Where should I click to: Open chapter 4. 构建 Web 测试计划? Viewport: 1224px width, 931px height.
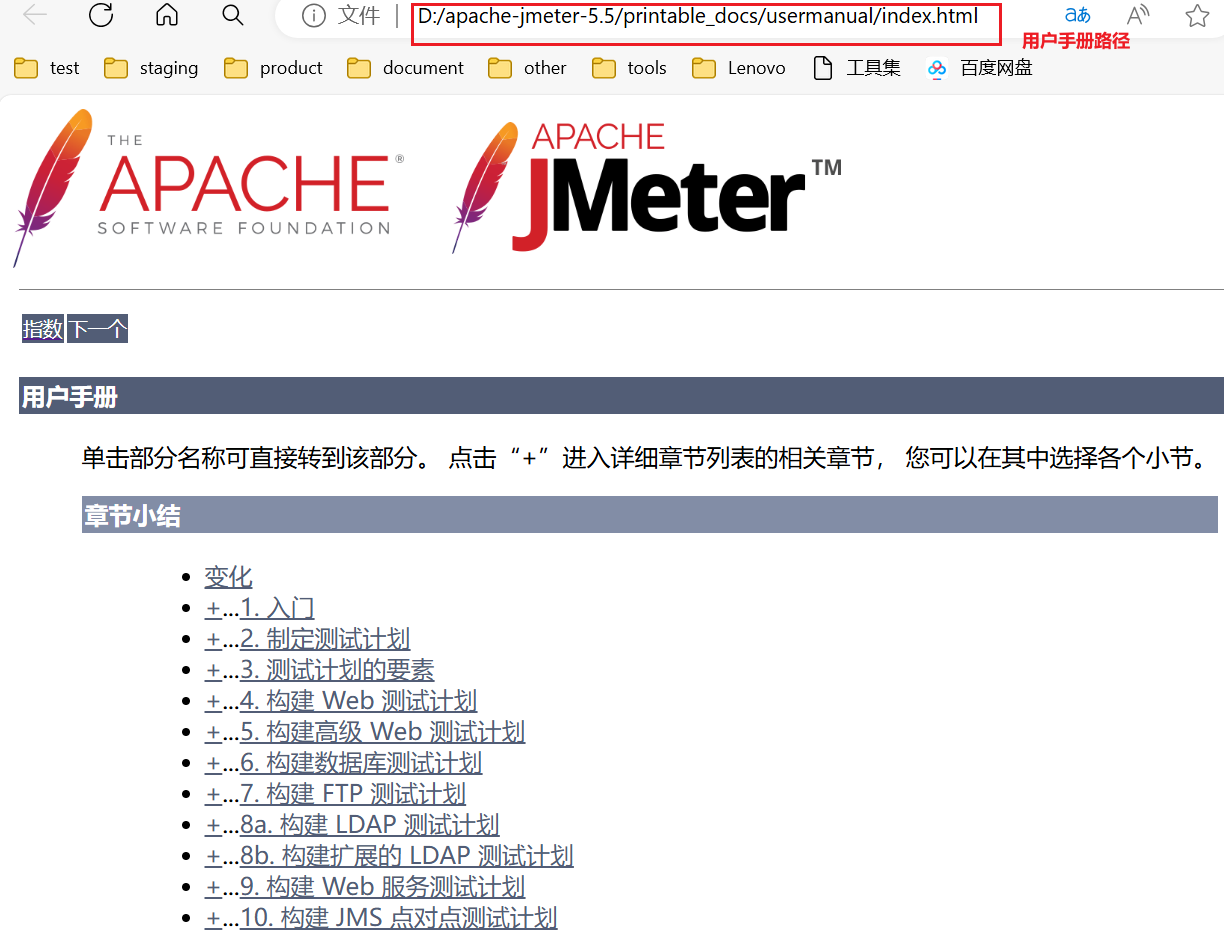click(358, 701)
